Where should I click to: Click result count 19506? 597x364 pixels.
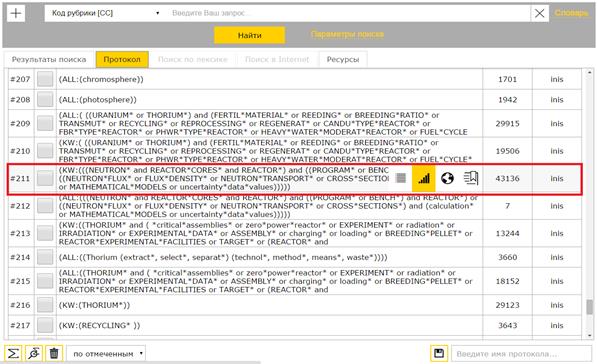(x=507, y=151)
